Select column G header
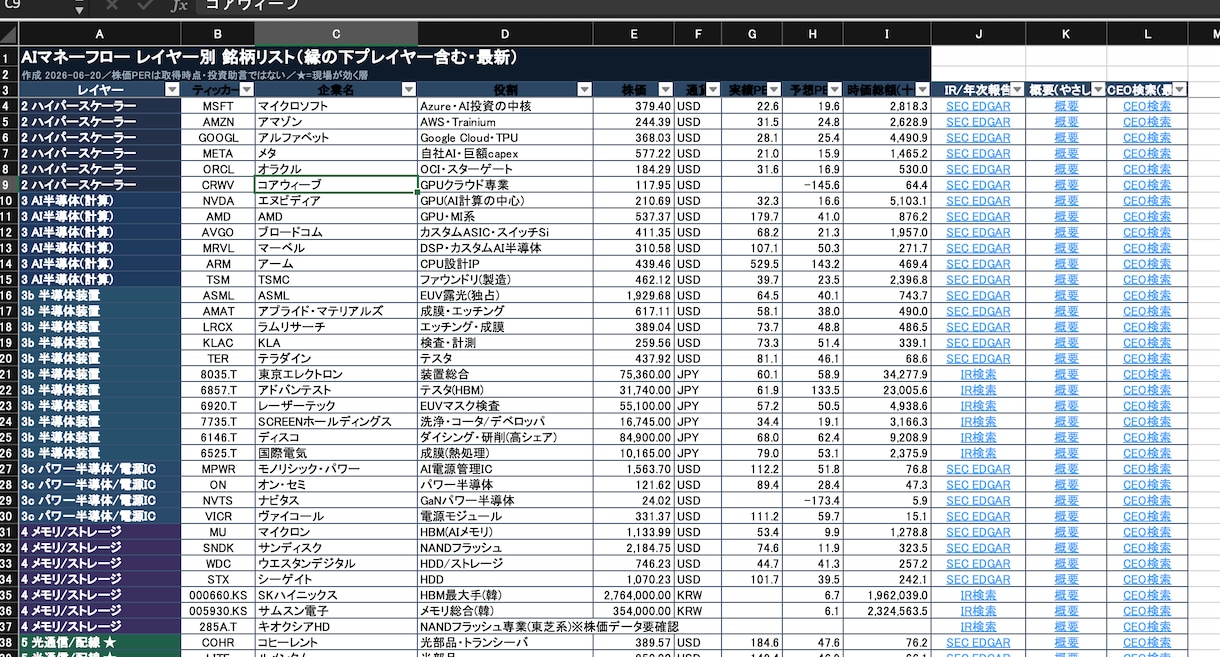This screenshot has width=1220, height=657. click(x=751, y=34)
